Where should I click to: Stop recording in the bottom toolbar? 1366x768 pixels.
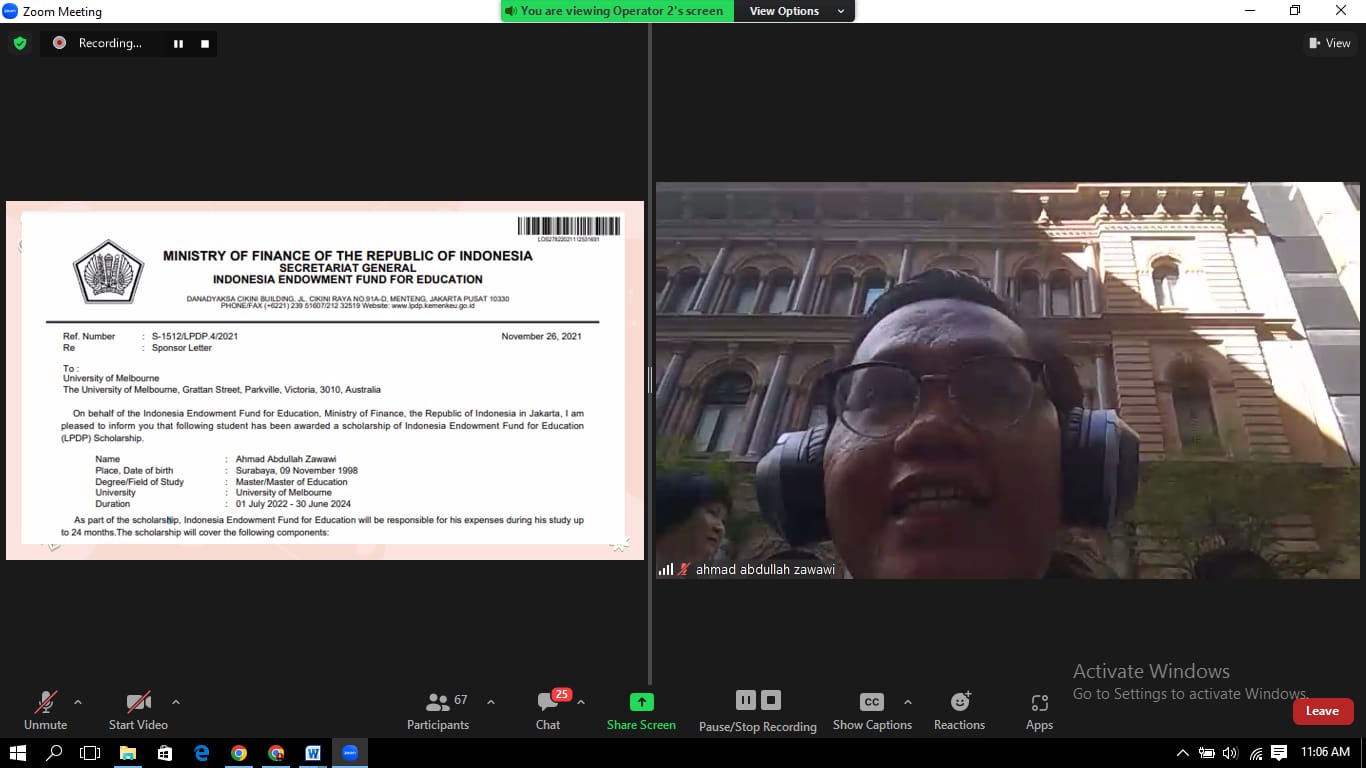pyautogui.click(x=770, y=700)
